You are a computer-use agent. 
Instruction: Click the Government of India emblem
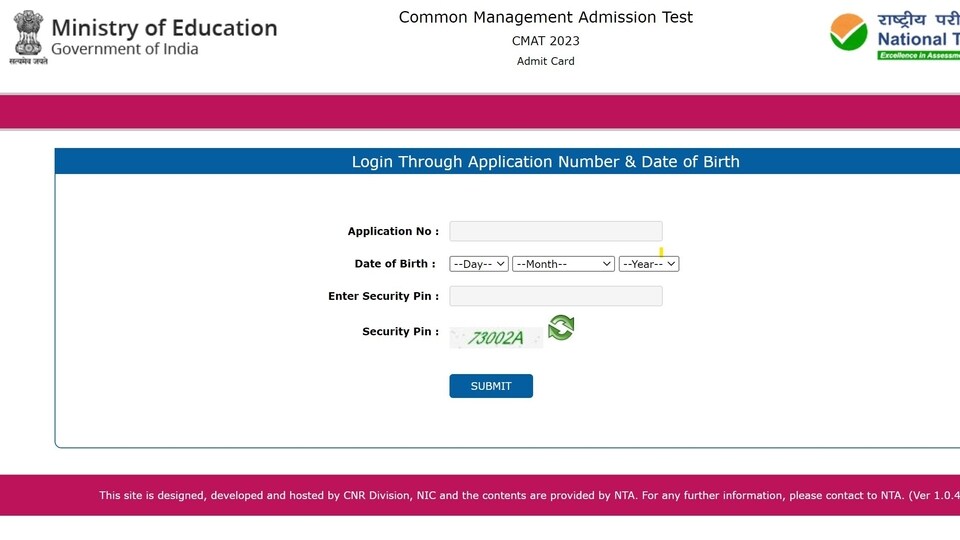click(28, 37)
